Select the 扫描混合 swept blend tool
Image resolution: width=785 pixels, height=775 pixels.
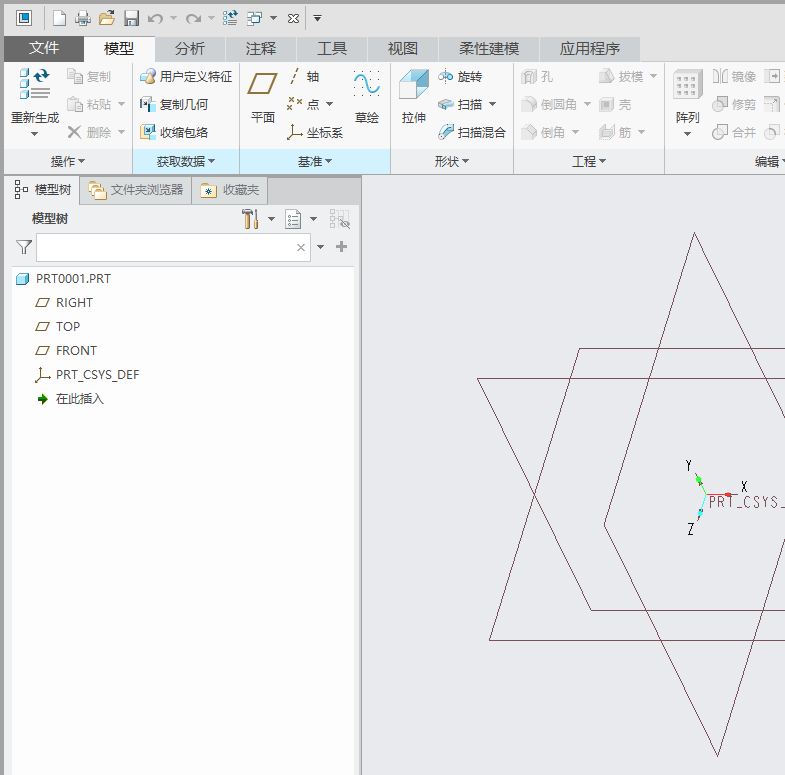point(472,132)
